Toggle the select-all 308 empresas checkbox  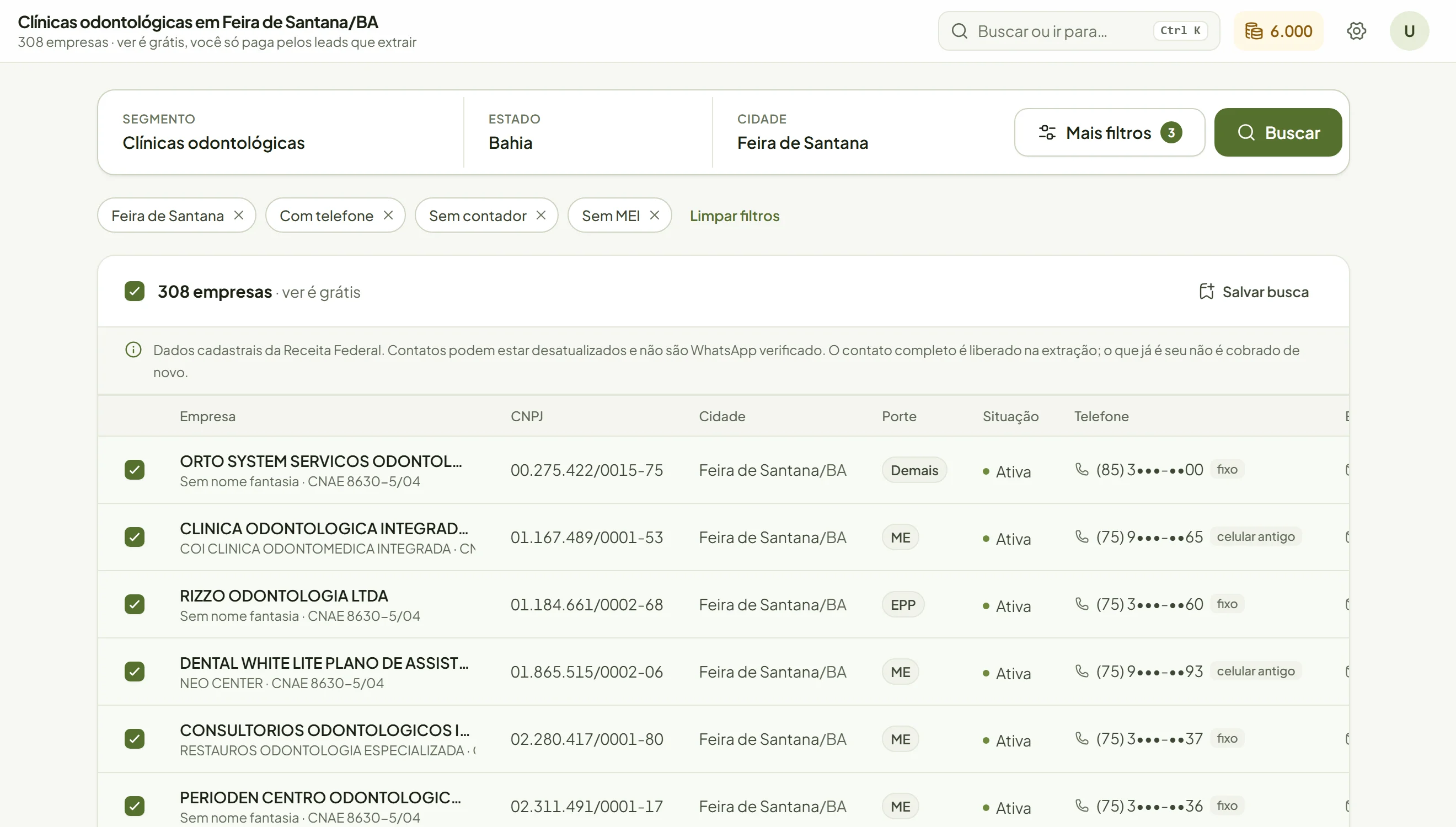tap(135, 292)
